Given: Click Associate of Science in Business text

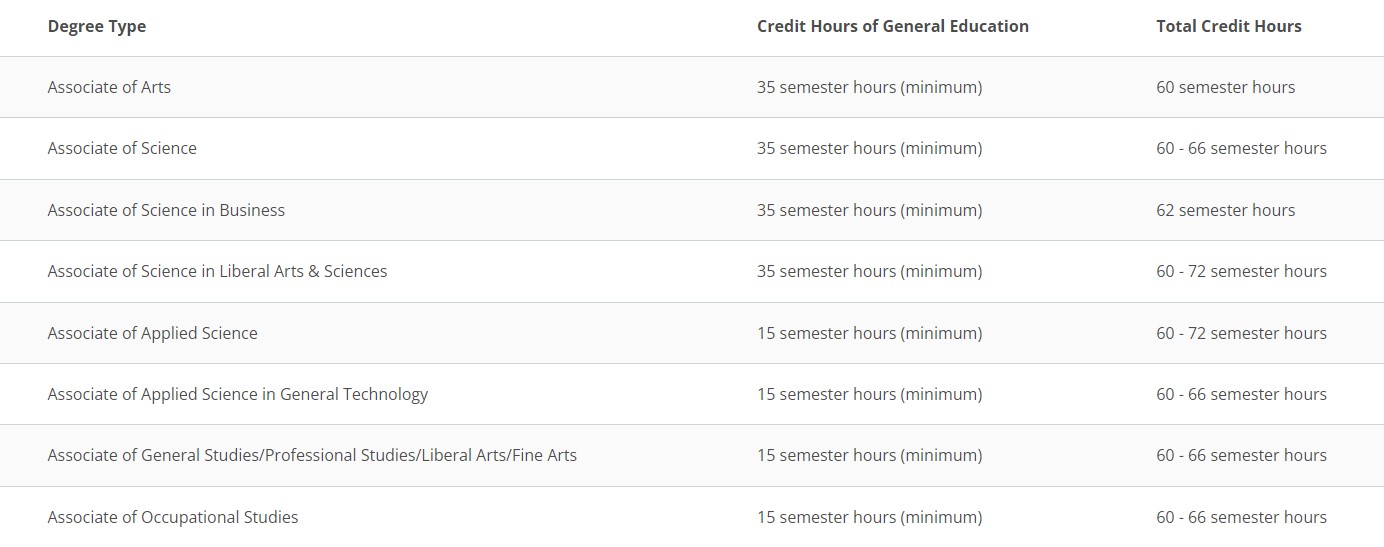Looking at the screenshot, I should (166, 210).
